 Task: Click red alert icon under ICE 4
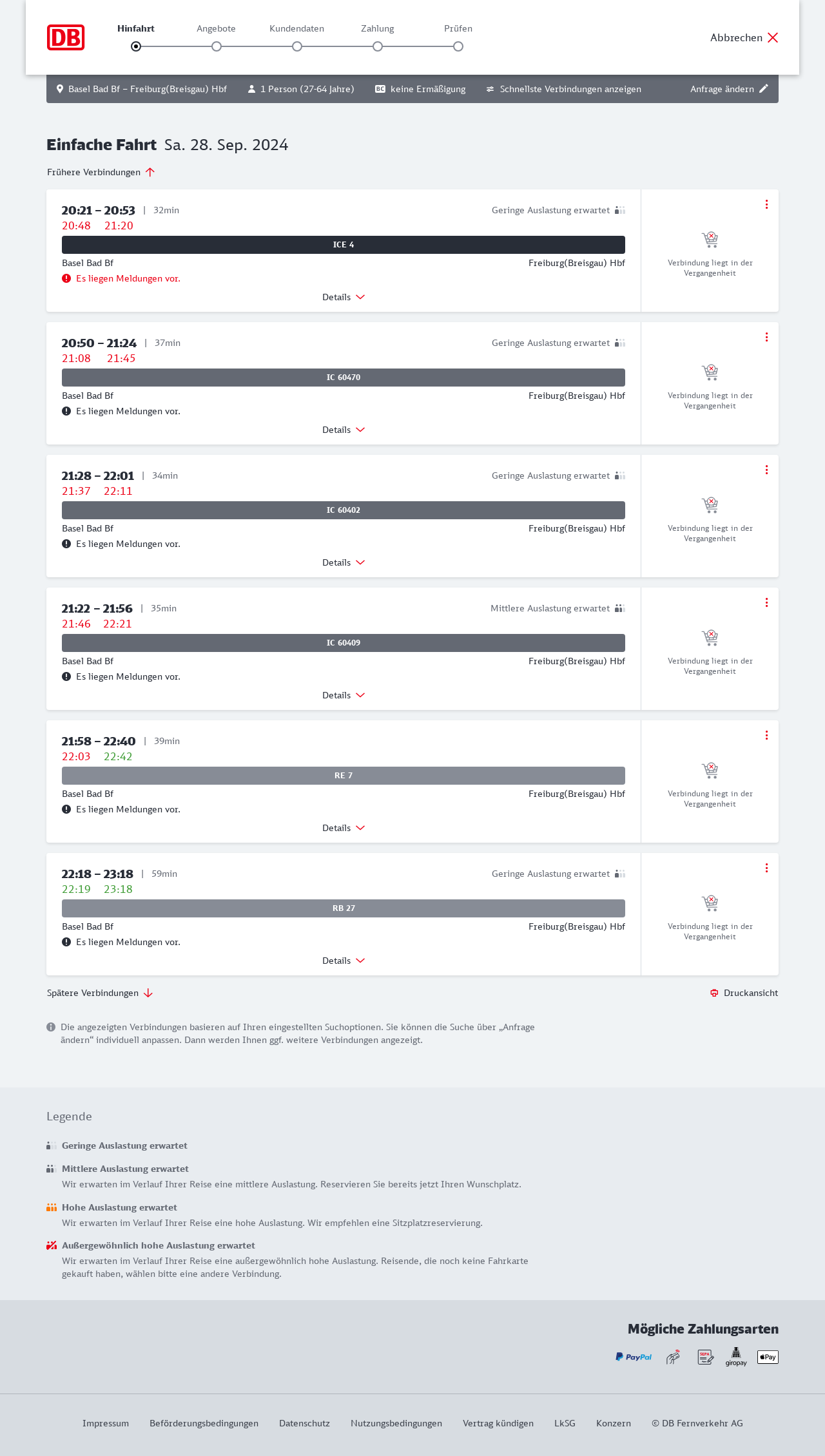coord(66,278)
